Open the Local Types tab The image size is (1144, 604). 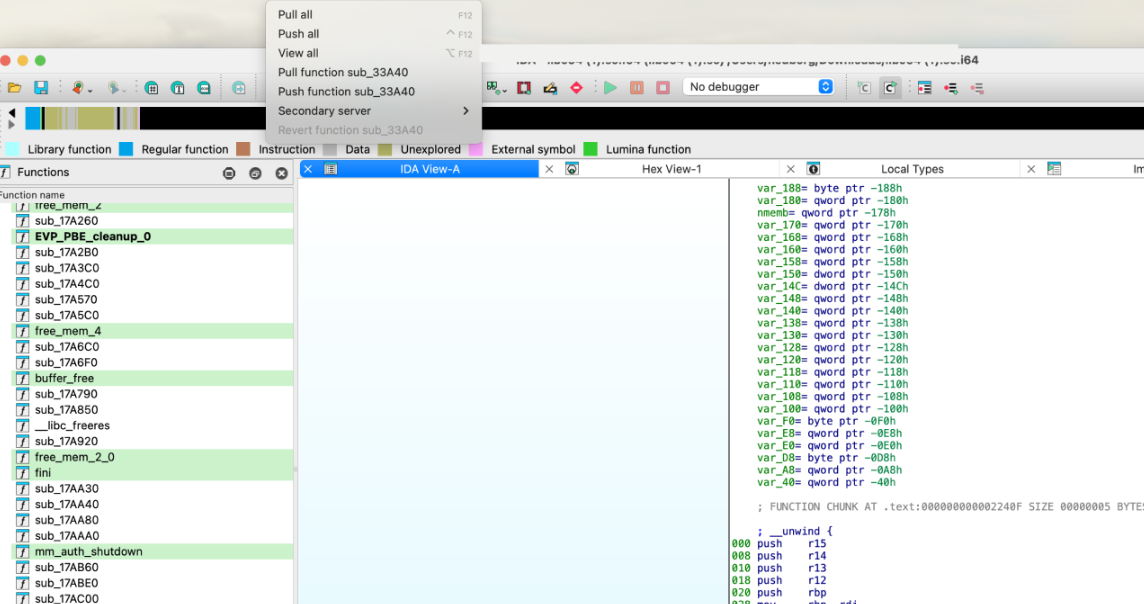(x=912, y=169)
